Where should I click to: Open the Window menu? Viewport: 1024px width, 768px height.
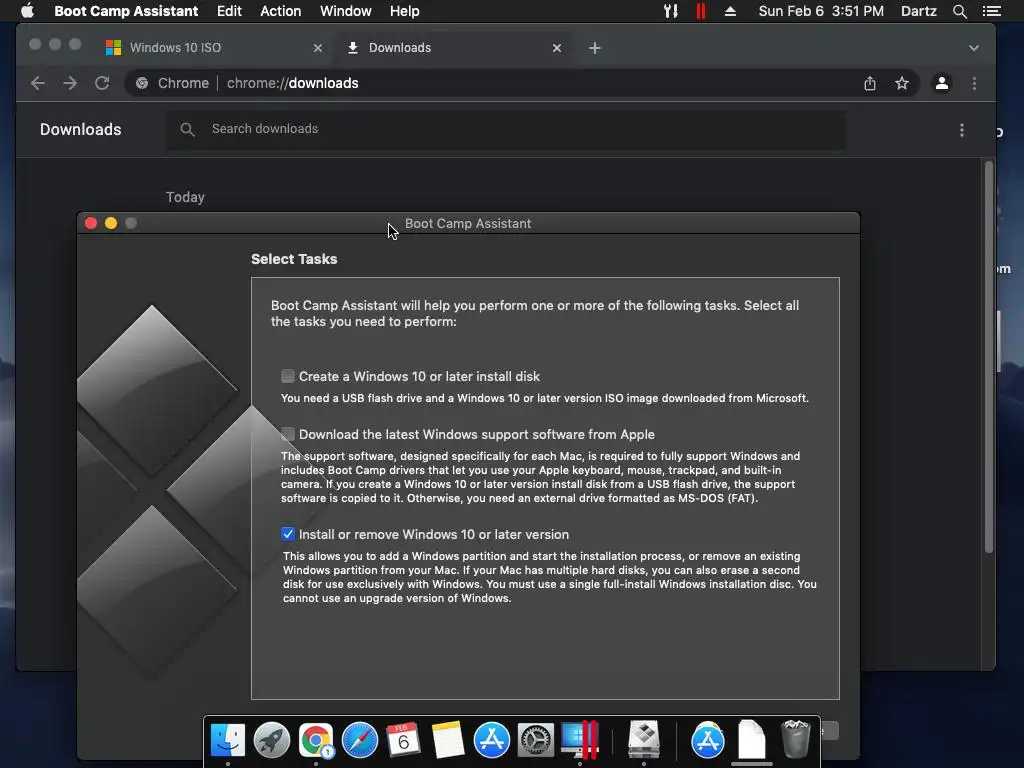[x=345, y=11]
